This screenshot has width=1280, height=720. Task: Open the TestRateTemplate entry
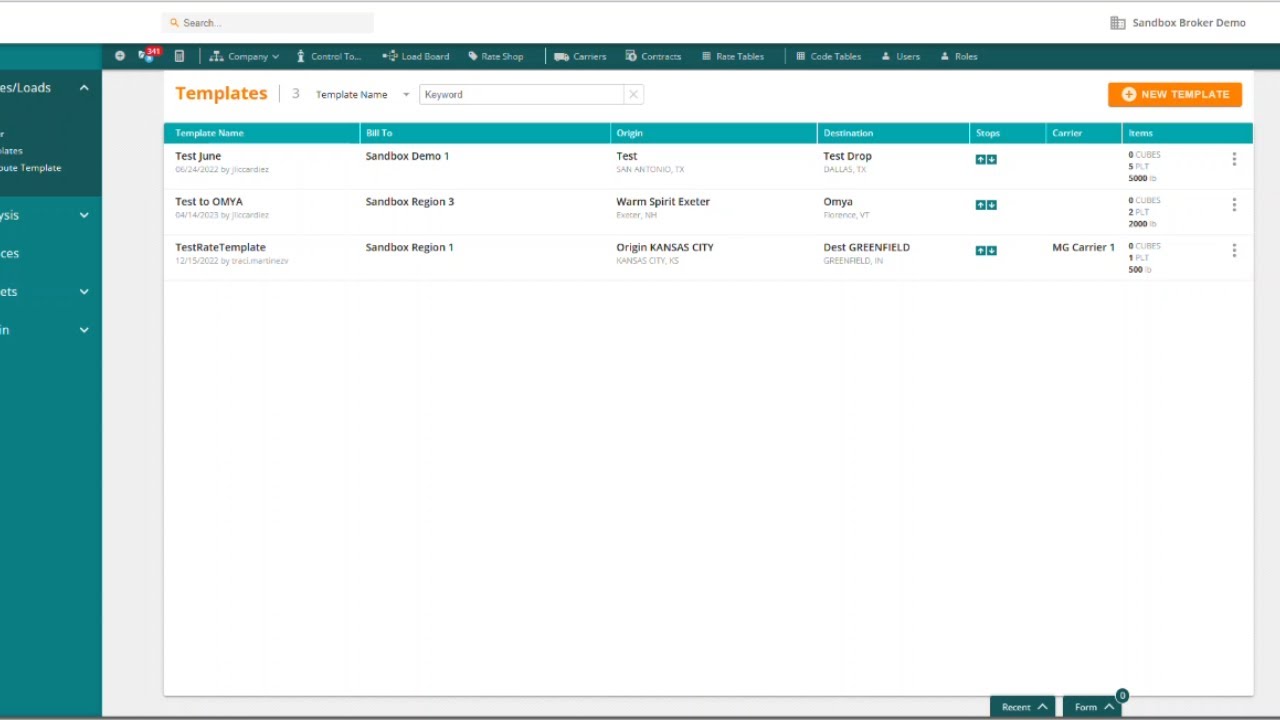pos(220,247)
